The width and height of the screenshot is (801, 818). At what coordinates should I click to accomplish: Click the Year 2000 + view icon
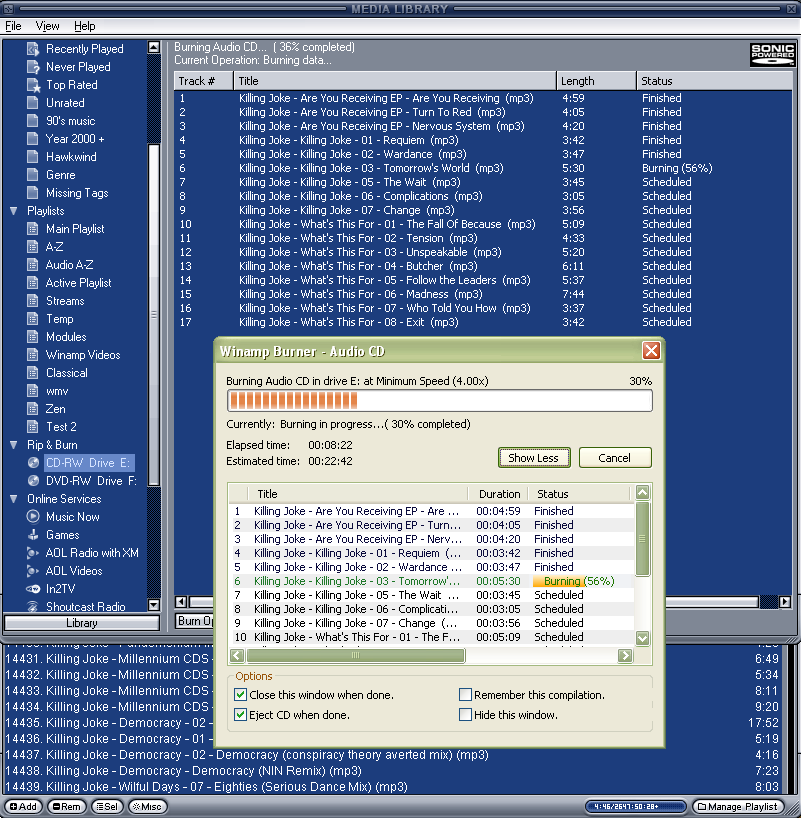coord(33,139)
